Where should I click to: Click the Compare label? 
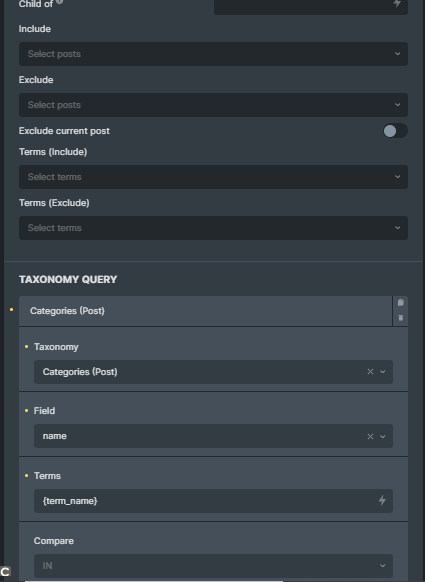pos(54,541)
